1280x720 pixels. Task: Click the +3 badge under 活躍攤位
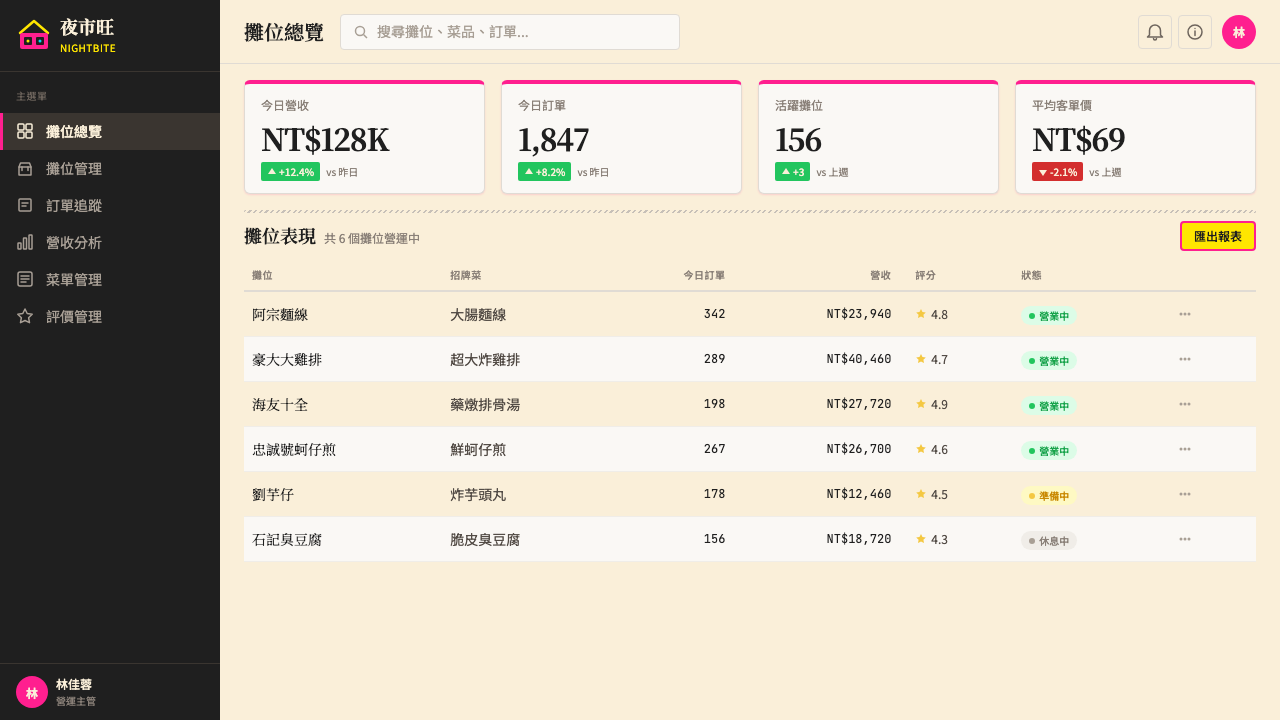tap(792, 172)
